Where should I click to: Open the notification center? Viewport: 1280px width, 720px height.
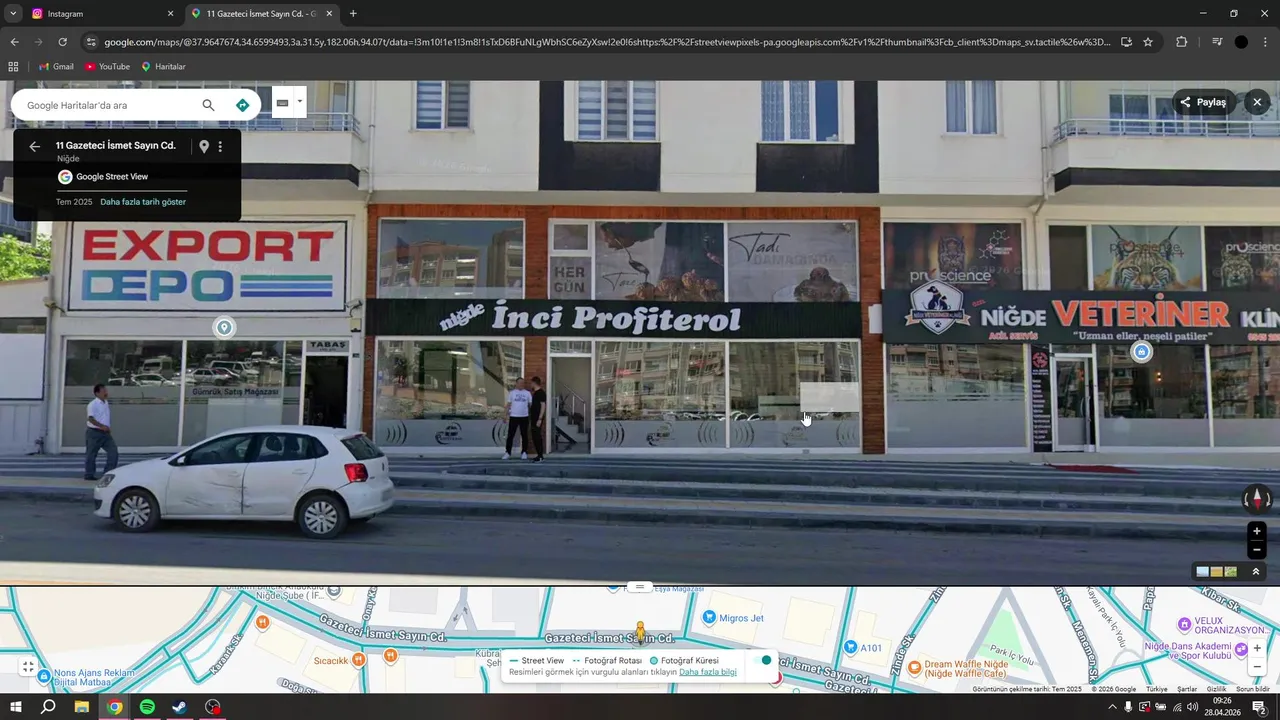coord(1258,707)
